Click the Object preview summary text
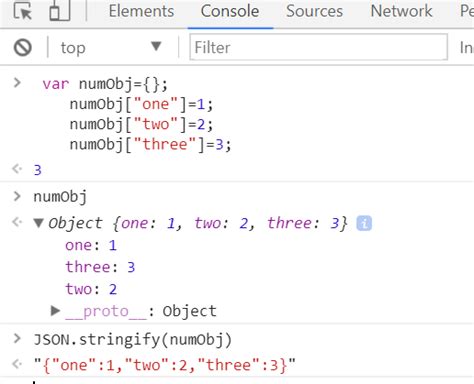The width and height of the screenshot is (474, 384). pos(198,223)
